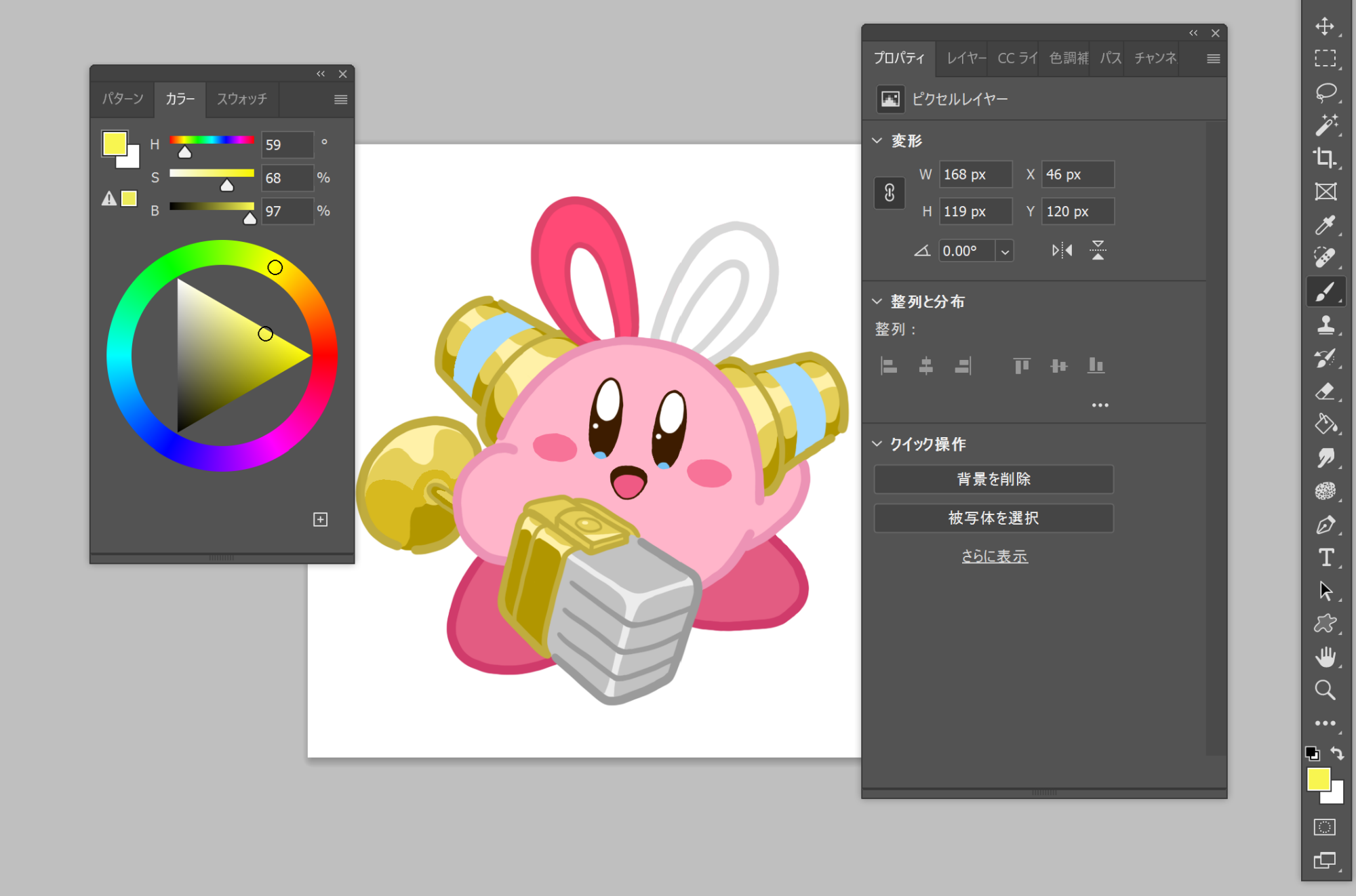This screenshot has height=896, width=1356.
Task: Collapse the 変形 section
Action: 877,141
